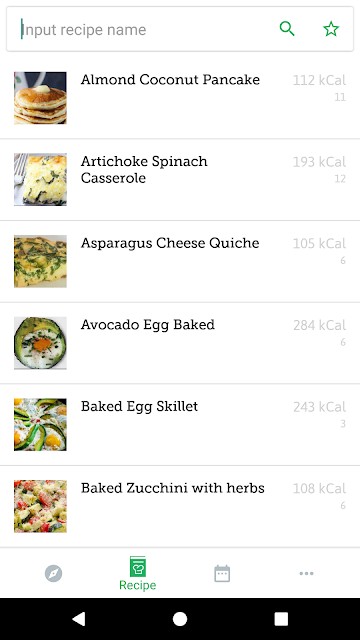Tap the 243 kCal label
This screenshot has height=640, width=360.
pos(319,407)
